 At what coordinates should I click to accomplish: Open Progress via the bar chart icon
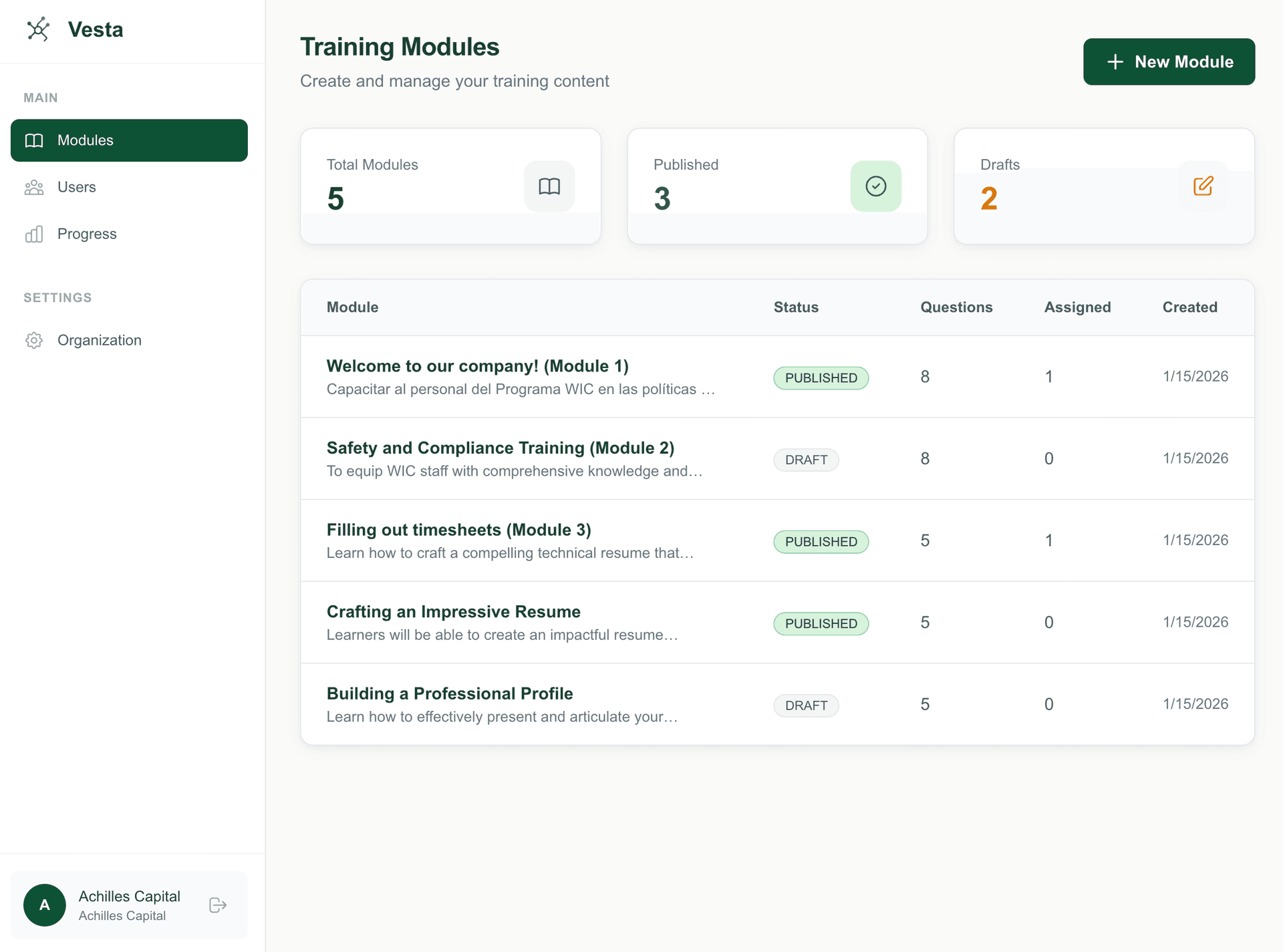tap(34, 234)
